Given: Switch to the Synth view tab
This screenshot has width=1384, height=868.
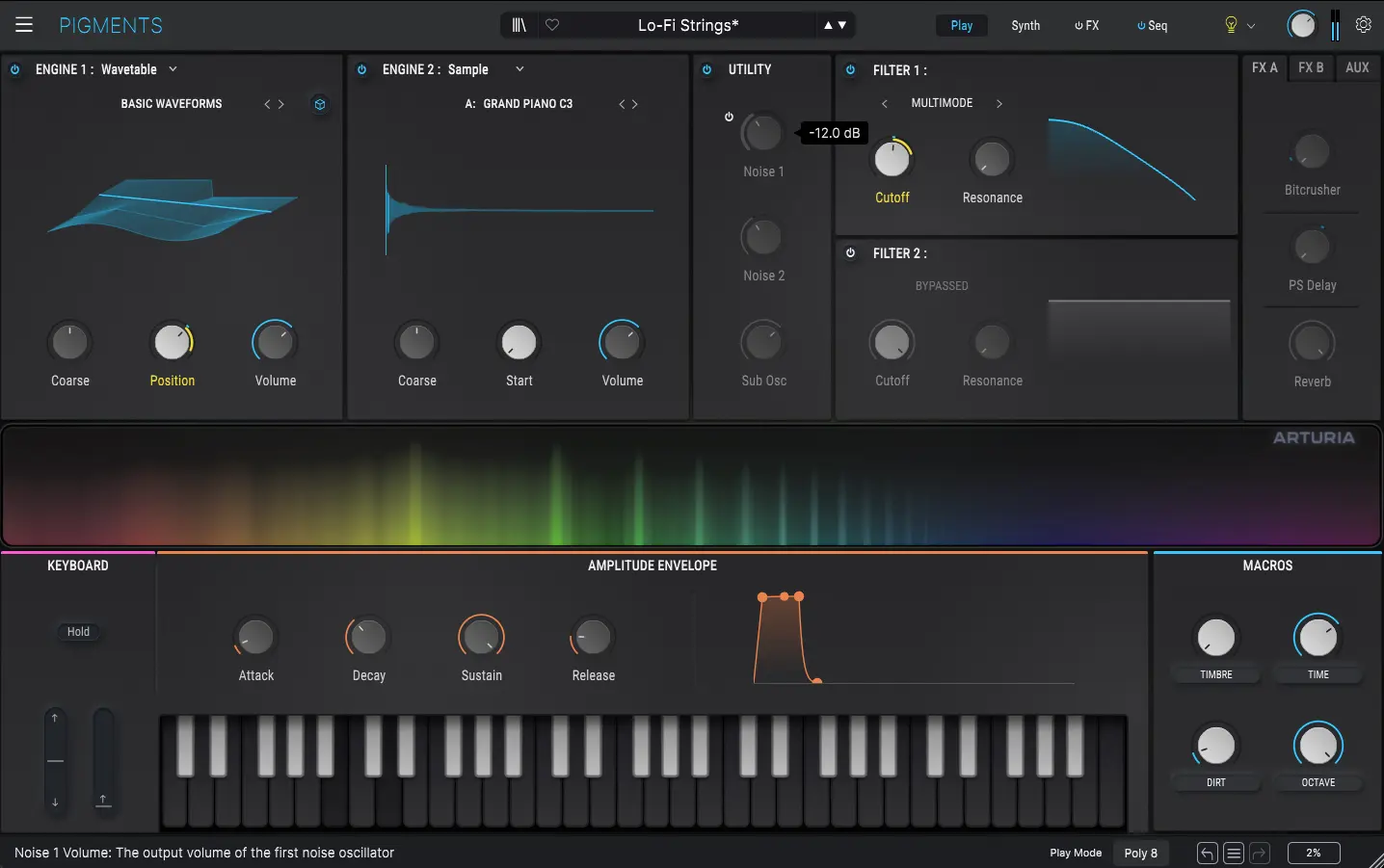Looking at the screenshot, I should 1025,25.
